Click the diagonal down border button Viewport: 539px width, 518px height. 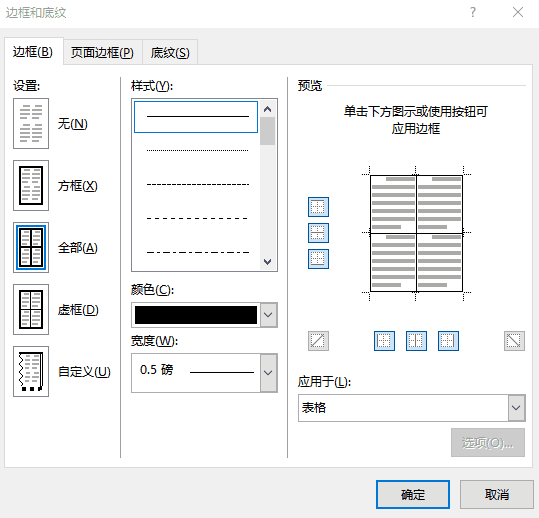tap(514, 341)
